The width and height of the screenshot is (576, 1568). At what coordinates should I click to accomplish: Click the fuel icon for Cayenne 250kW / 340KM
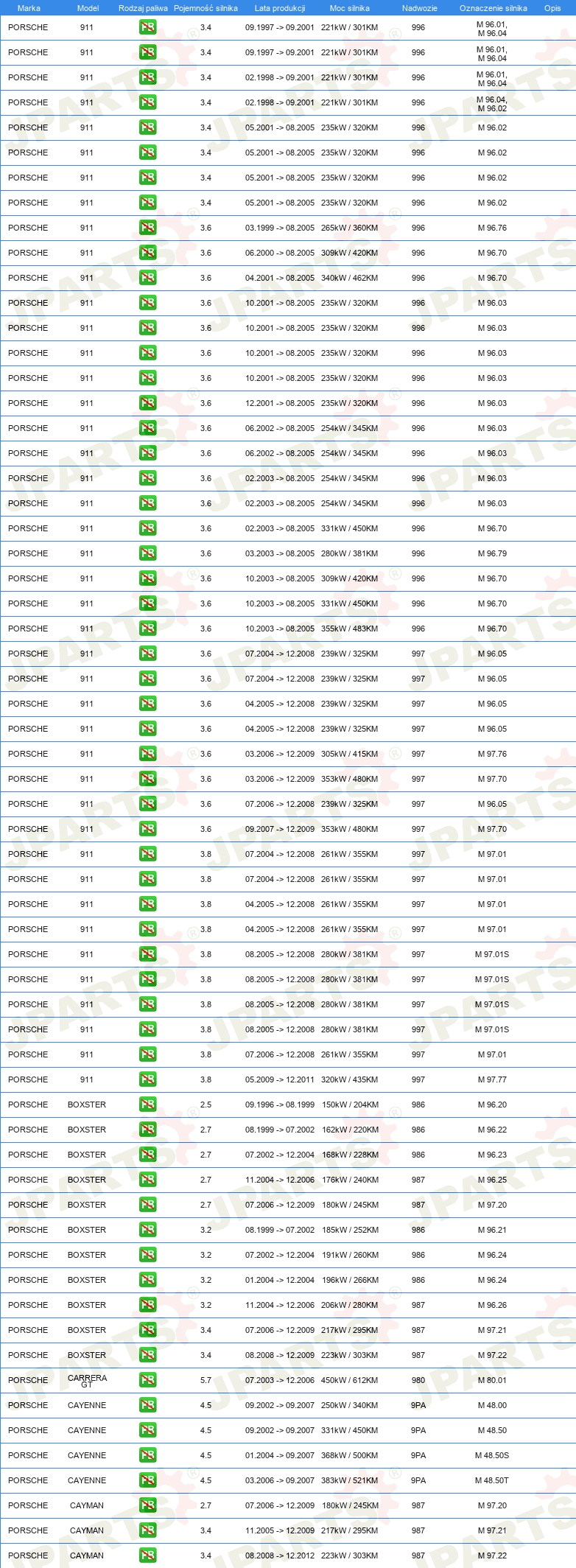coord(148,1404)
